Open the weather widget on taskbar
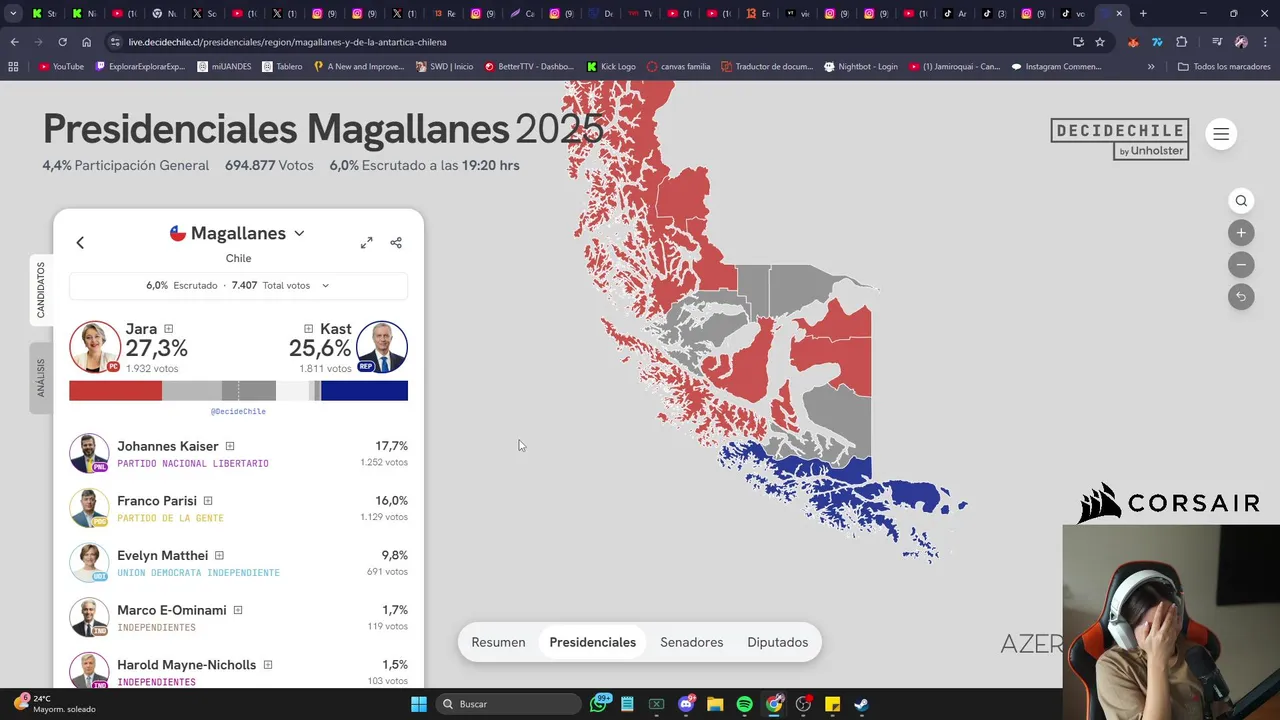1280x720 pixels. pyautogui.click(x=56, y=704)
